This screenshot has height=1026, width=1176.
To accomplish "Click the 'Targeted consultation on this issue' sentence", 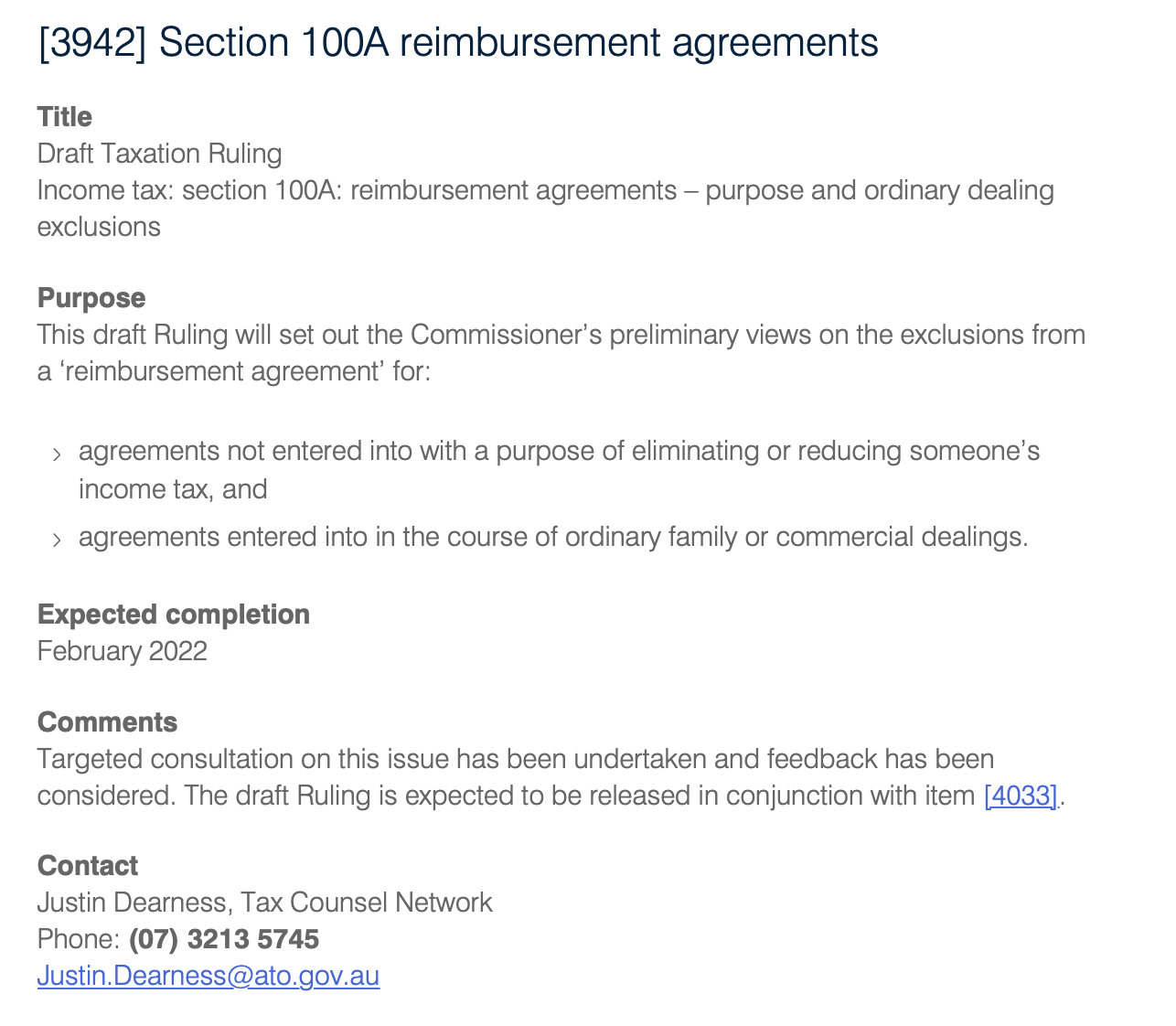I will 515,759.
